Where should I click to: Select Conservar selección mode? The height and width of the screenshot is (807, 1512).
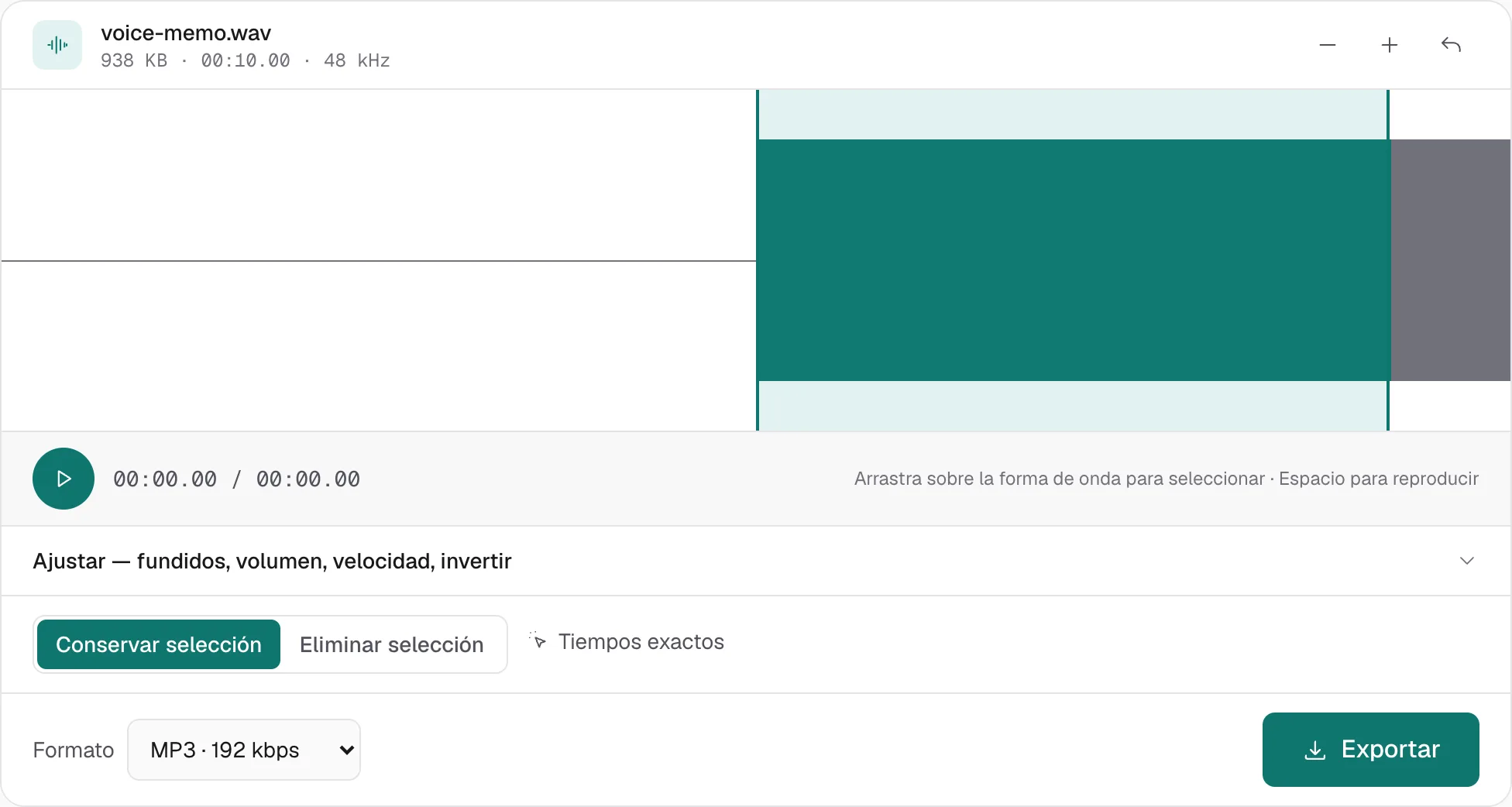[x=159, y=644]
